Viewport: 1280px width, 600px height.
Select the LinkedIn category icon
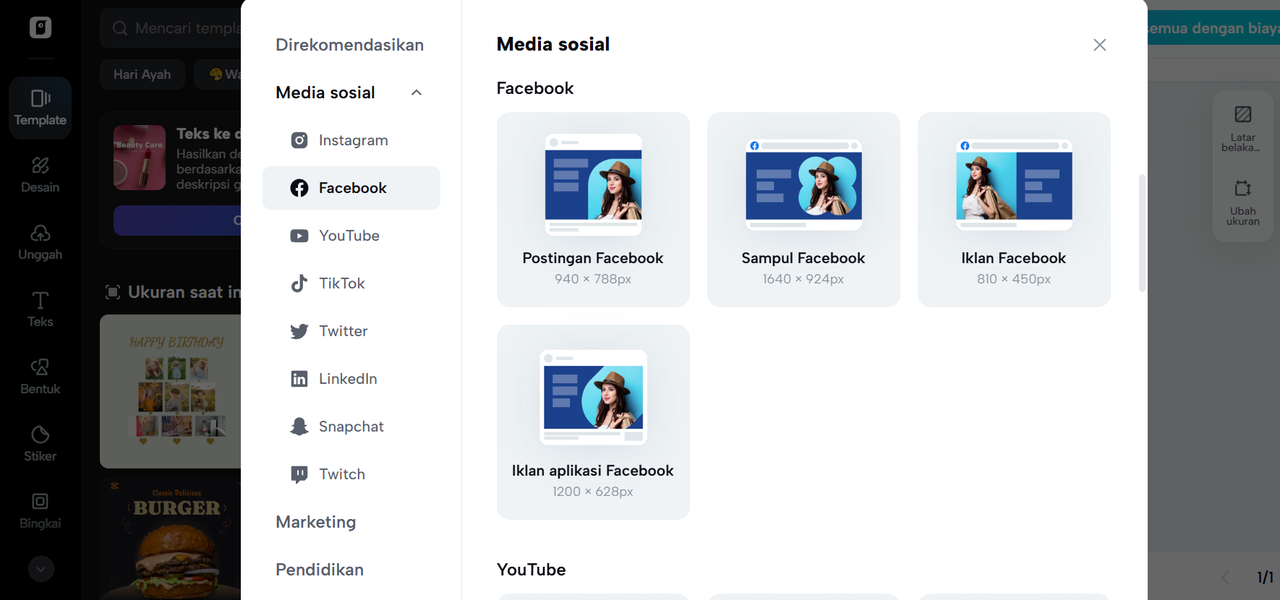[299, 378]
